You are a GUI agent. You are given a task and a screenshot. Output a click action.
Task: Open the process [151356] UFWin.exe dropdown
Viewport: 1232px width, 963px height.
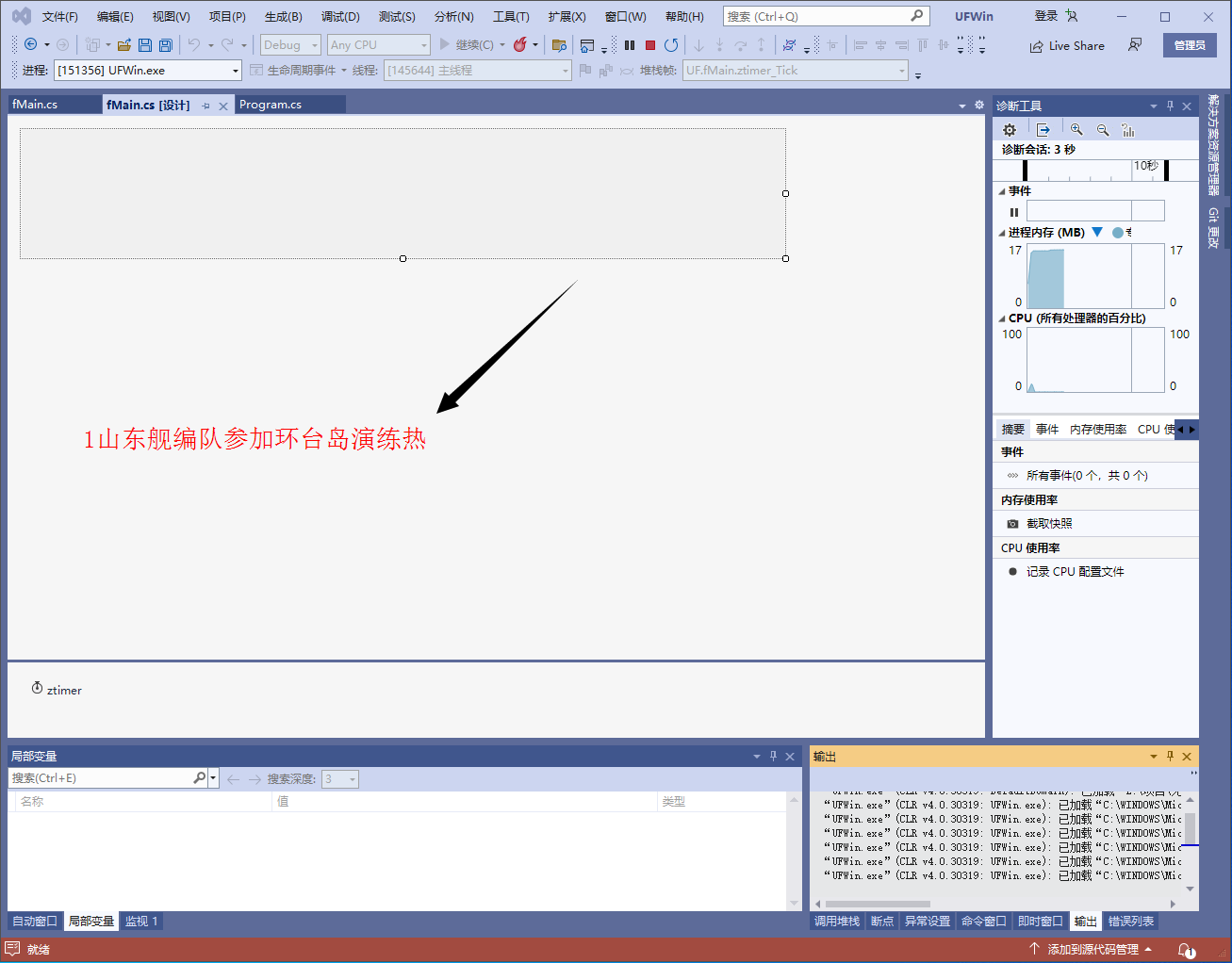[x=148, y=70]
